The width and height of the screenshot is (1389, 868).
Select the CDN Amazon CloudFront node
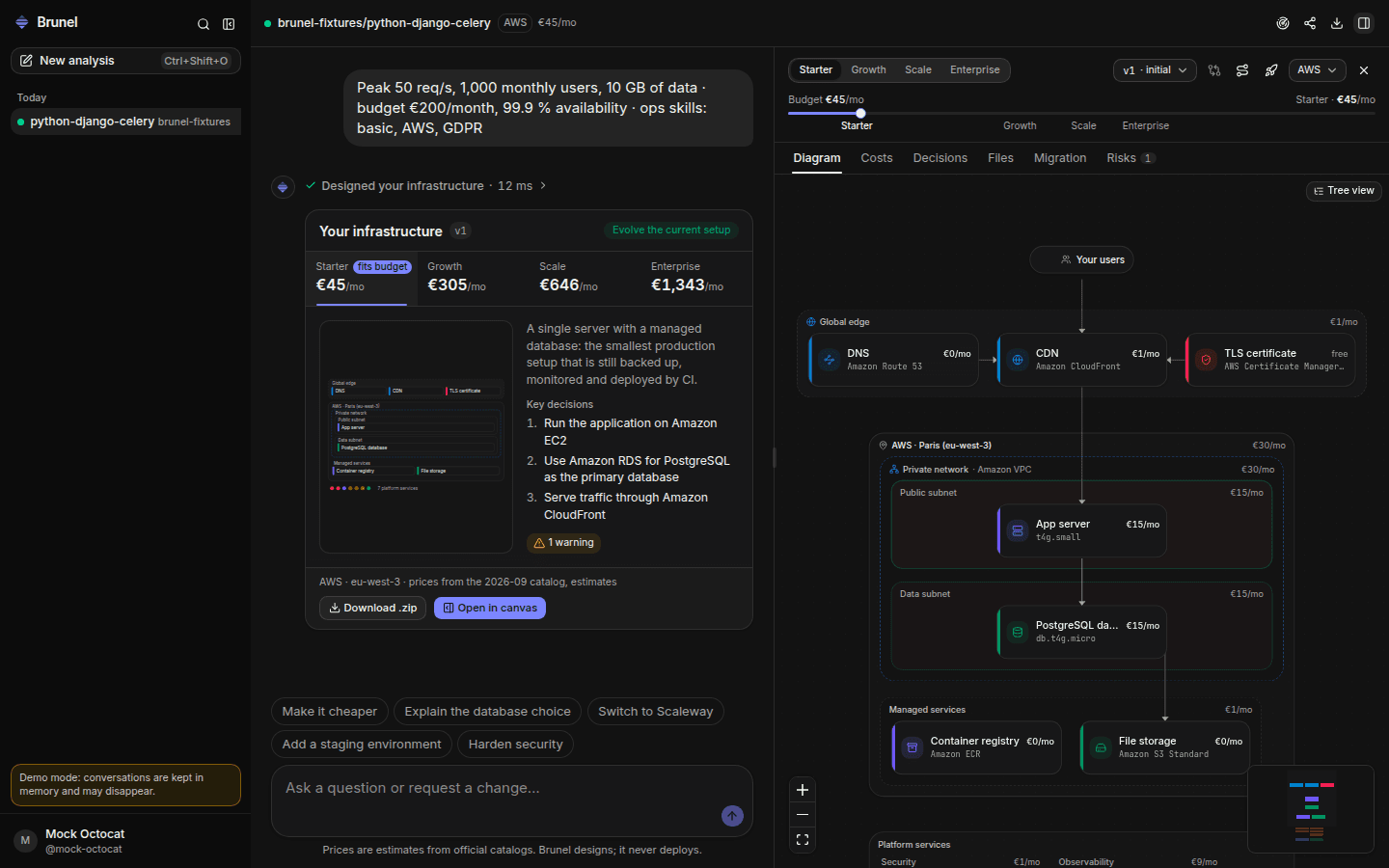[1082, 360]
